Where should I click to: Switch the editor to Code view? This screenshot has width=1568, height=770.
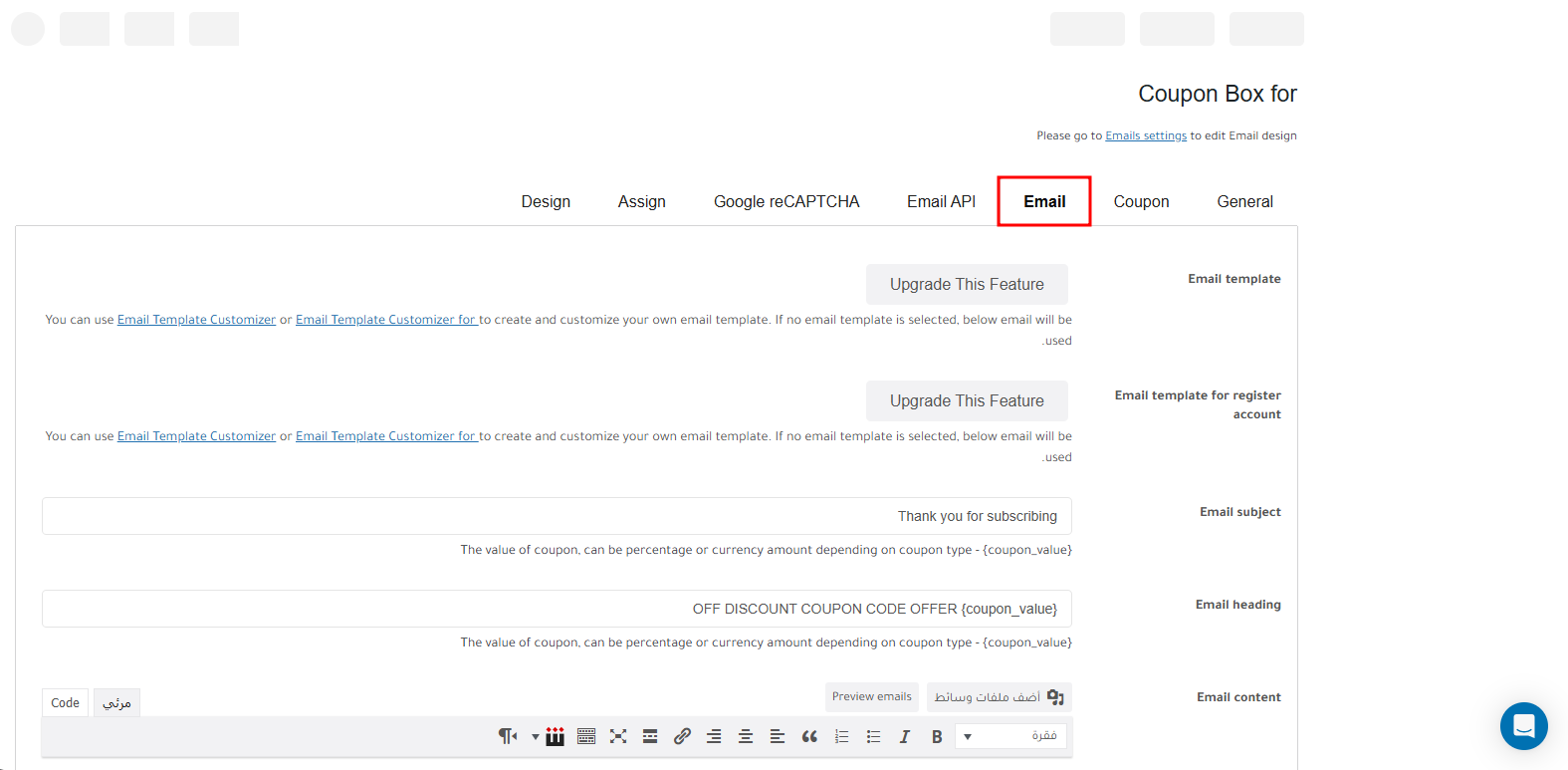(65, 702)
